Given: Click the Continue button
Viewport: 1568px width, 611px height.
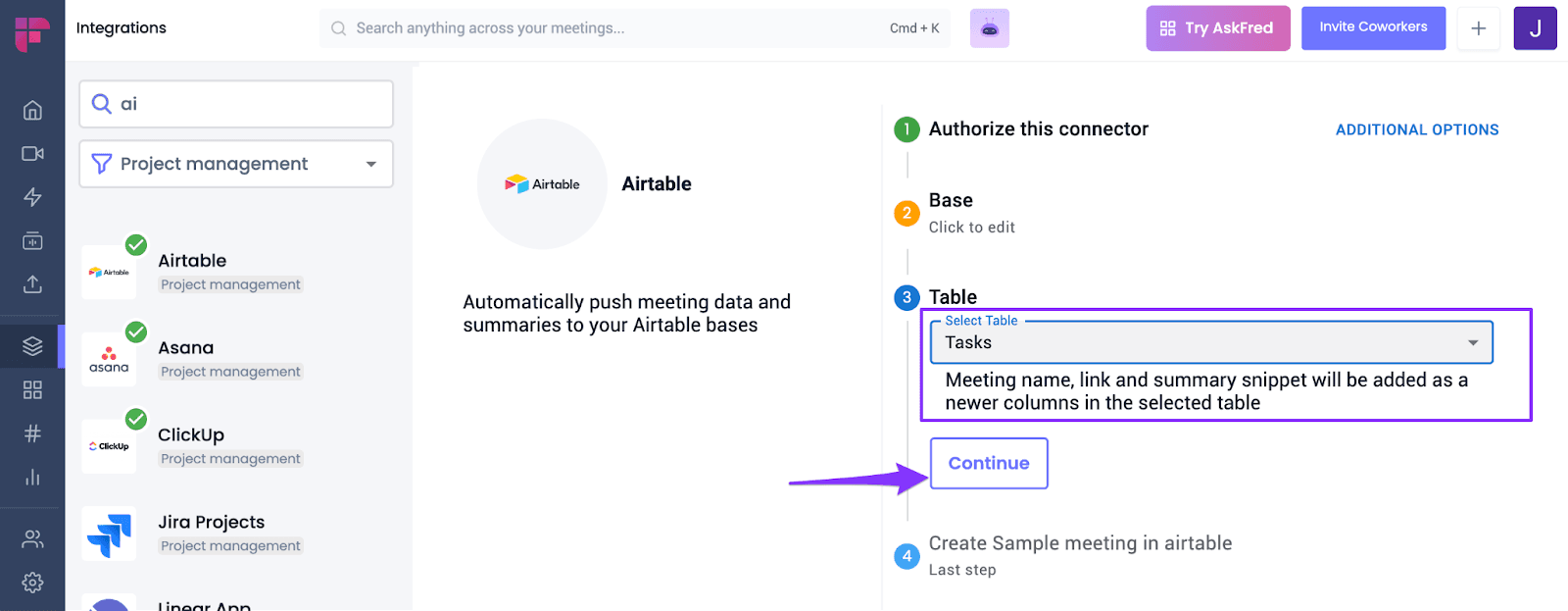Looking at the screenshot, I should tap(989, 463).
